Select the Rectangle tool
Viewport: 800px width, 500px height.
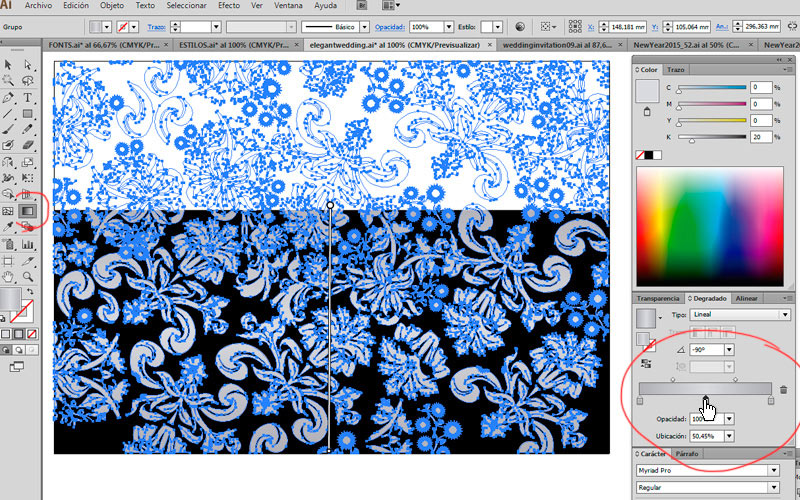[28, 113]
